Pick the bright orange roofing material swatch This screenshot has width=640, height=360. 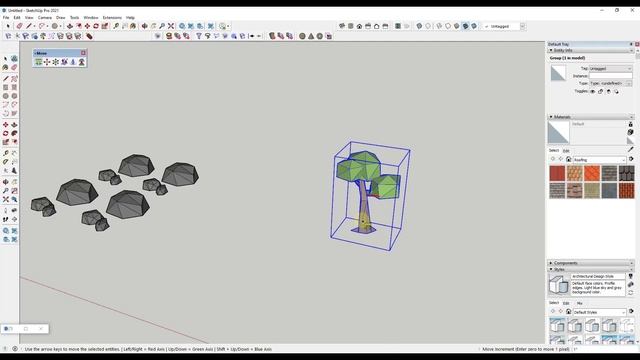[592, 173]
